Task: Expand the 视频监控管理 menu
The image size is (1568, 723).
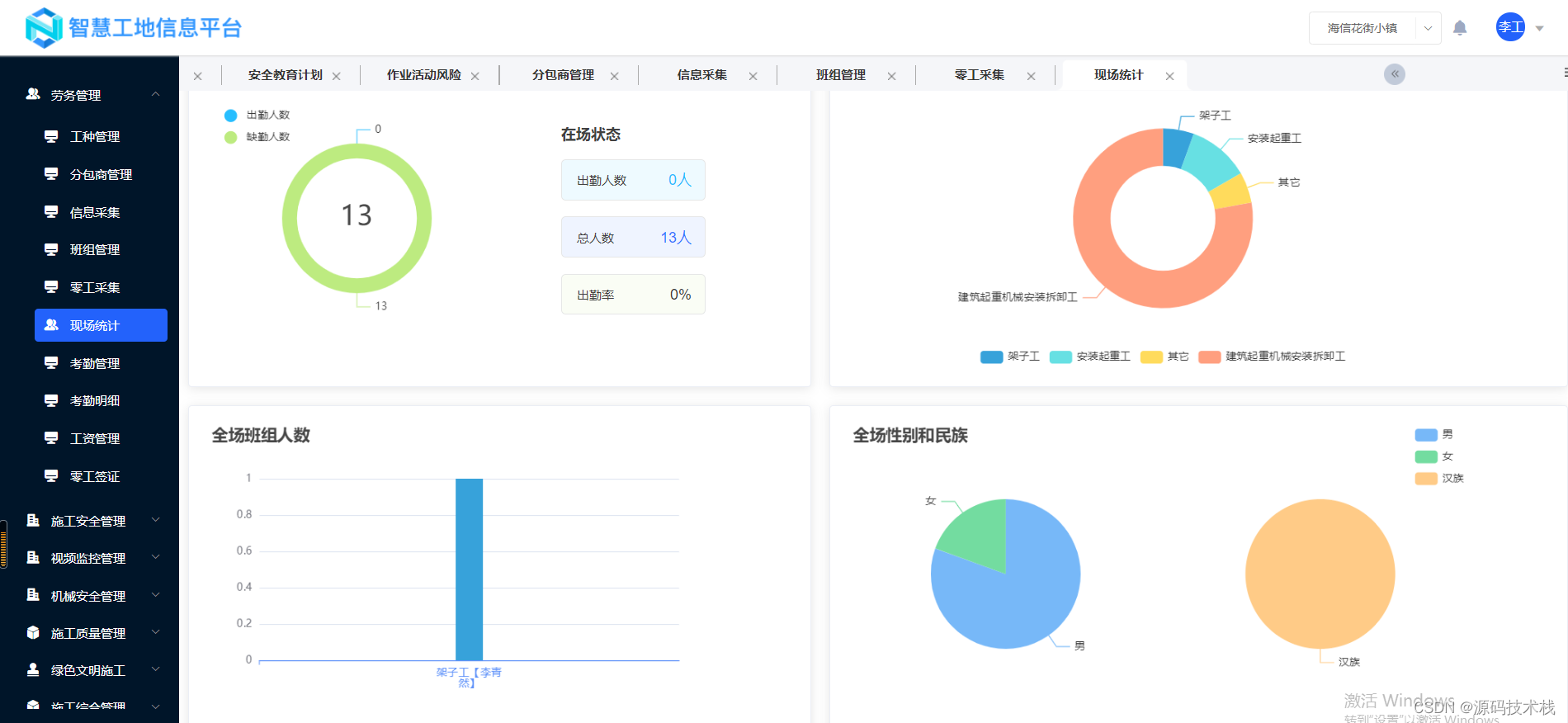Action: [x=155, y=557]
